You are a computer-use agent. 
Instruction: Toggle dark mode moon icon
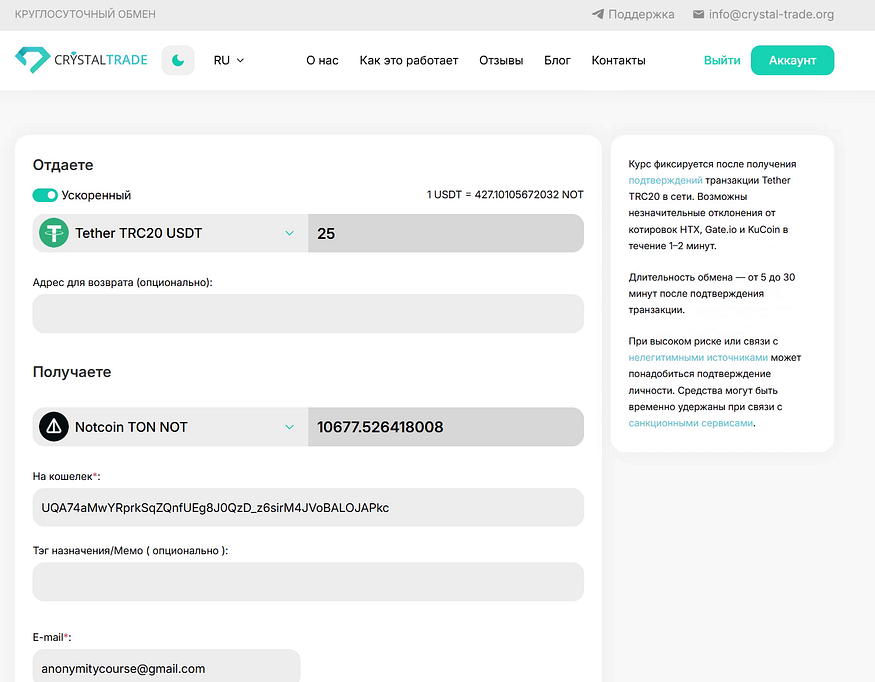(x=178, y=60)
